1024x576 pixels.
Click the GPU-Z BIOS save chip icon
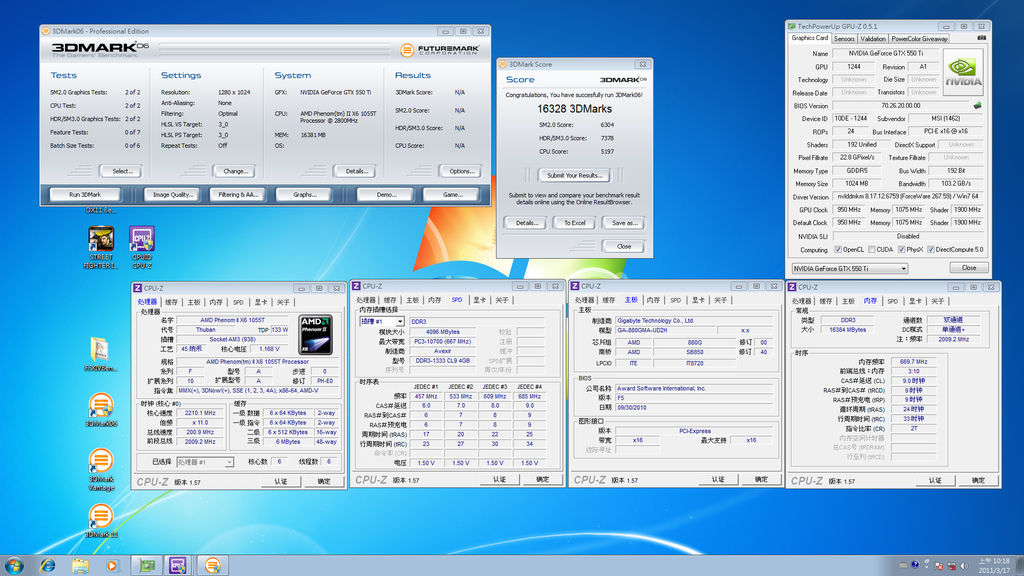977,105
